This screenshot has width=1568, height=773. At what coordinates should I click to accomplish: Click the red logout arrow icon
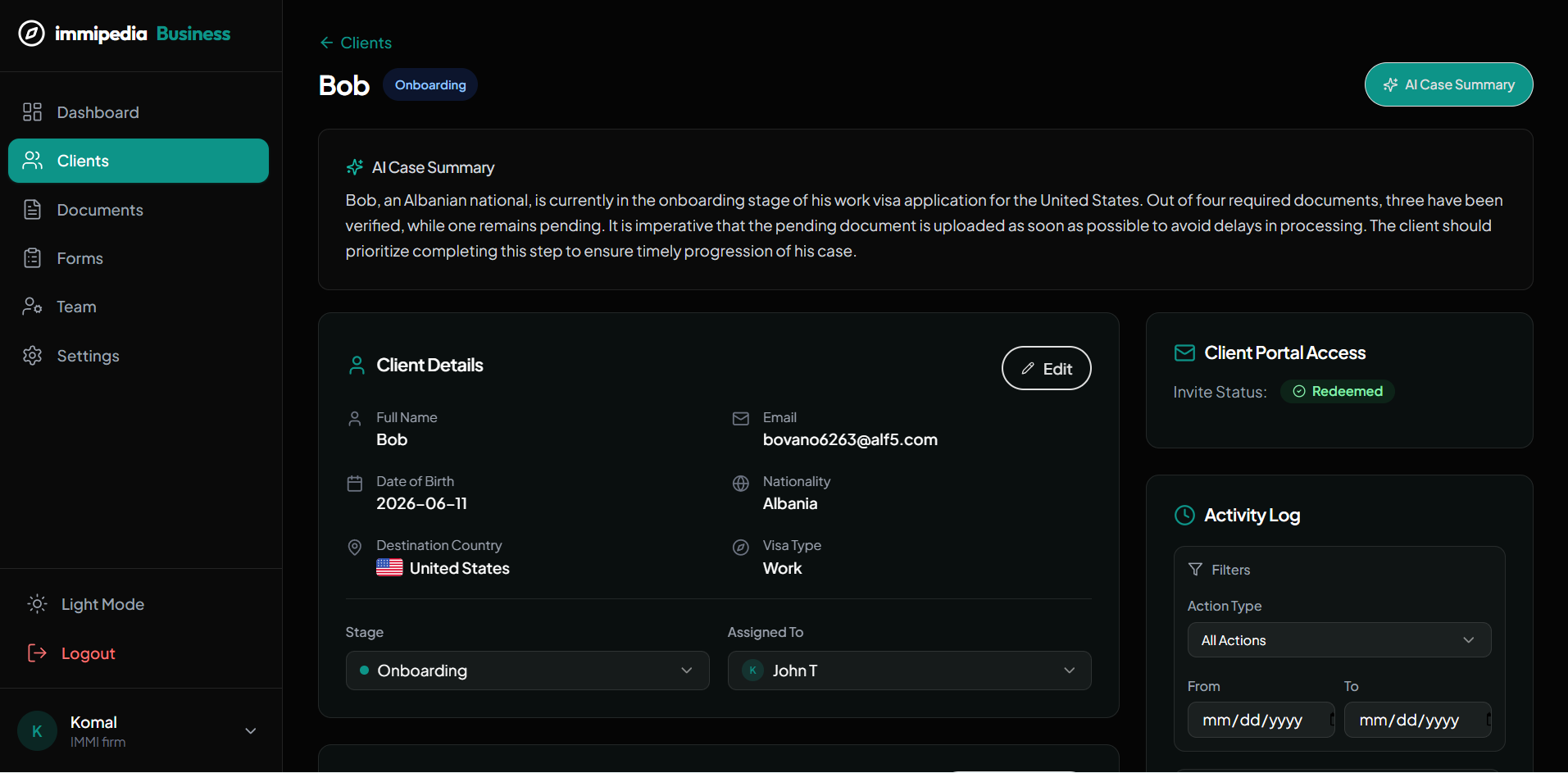click(37, 653)
